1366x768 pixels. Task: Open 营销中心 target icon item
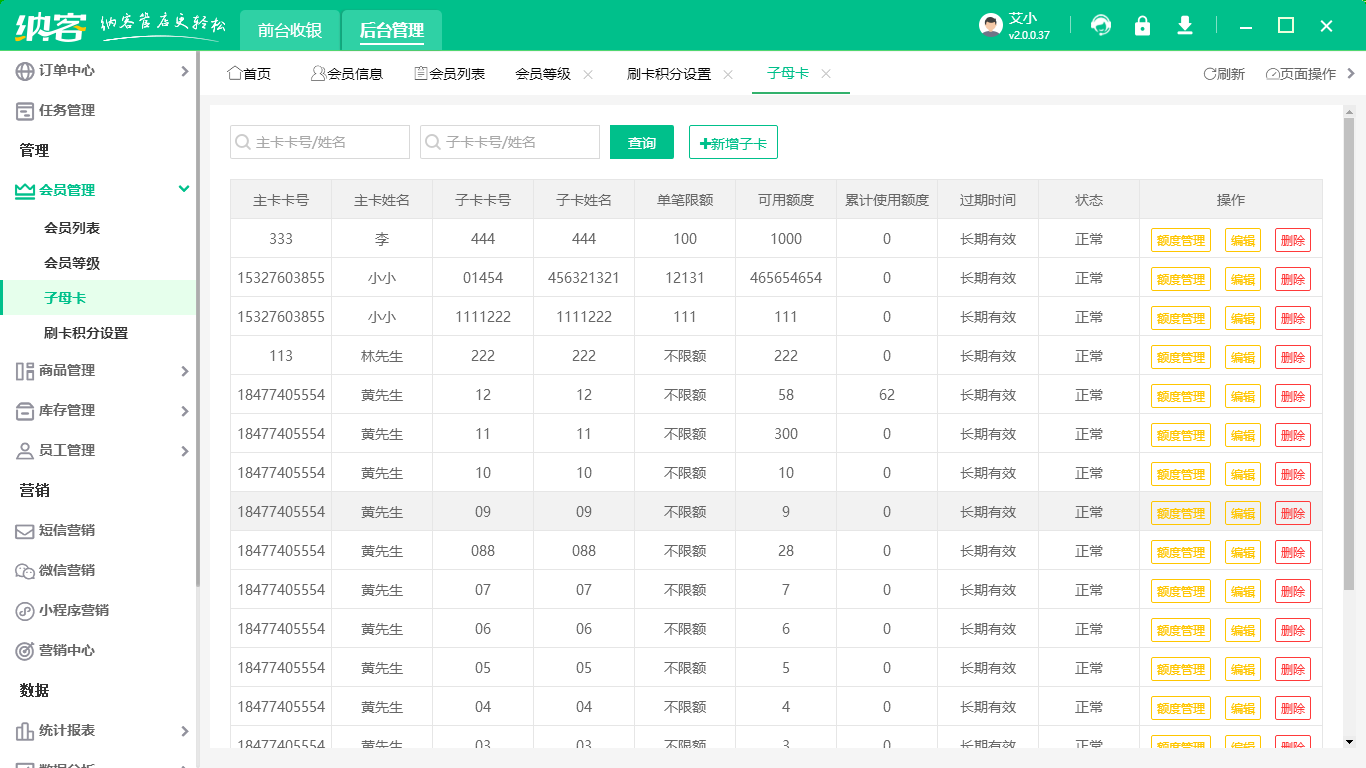pyautogui.click(x=67, y=651)
